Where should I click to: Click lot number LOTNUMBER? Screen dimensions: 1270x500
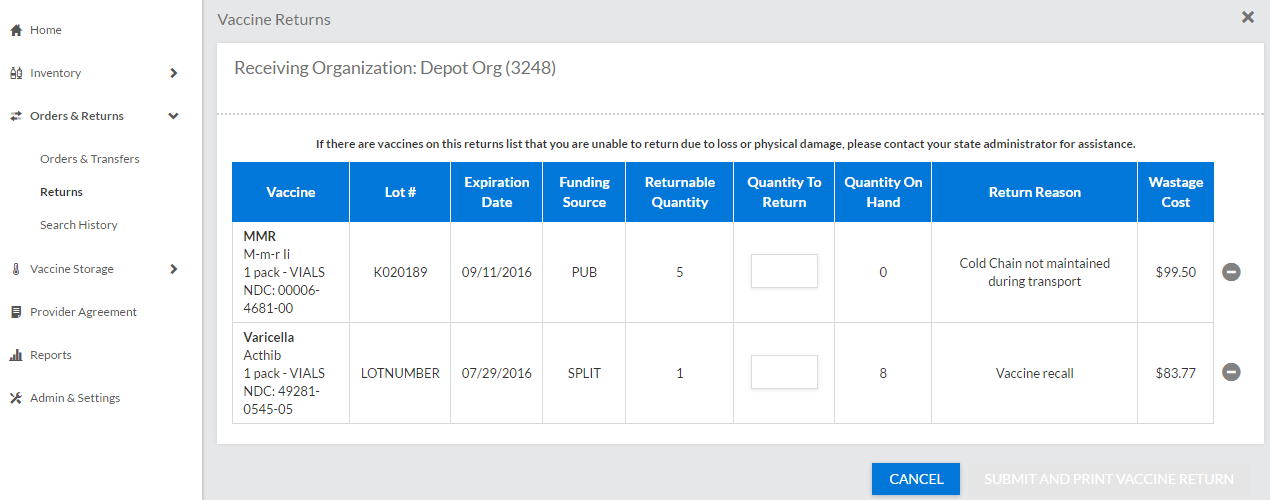400,373
